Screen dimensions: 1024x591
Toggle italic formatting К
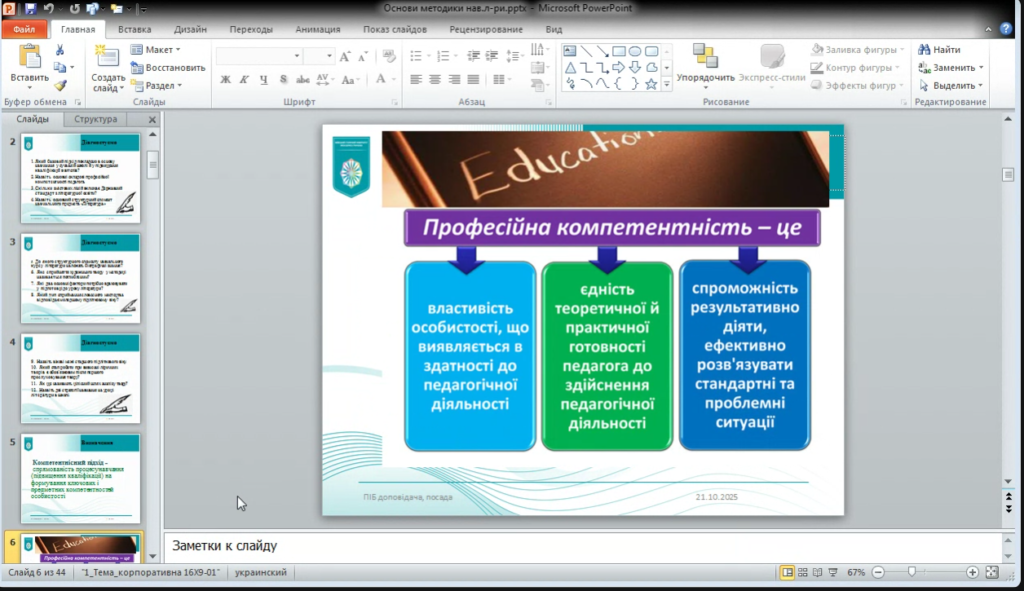tap(244, 80)
